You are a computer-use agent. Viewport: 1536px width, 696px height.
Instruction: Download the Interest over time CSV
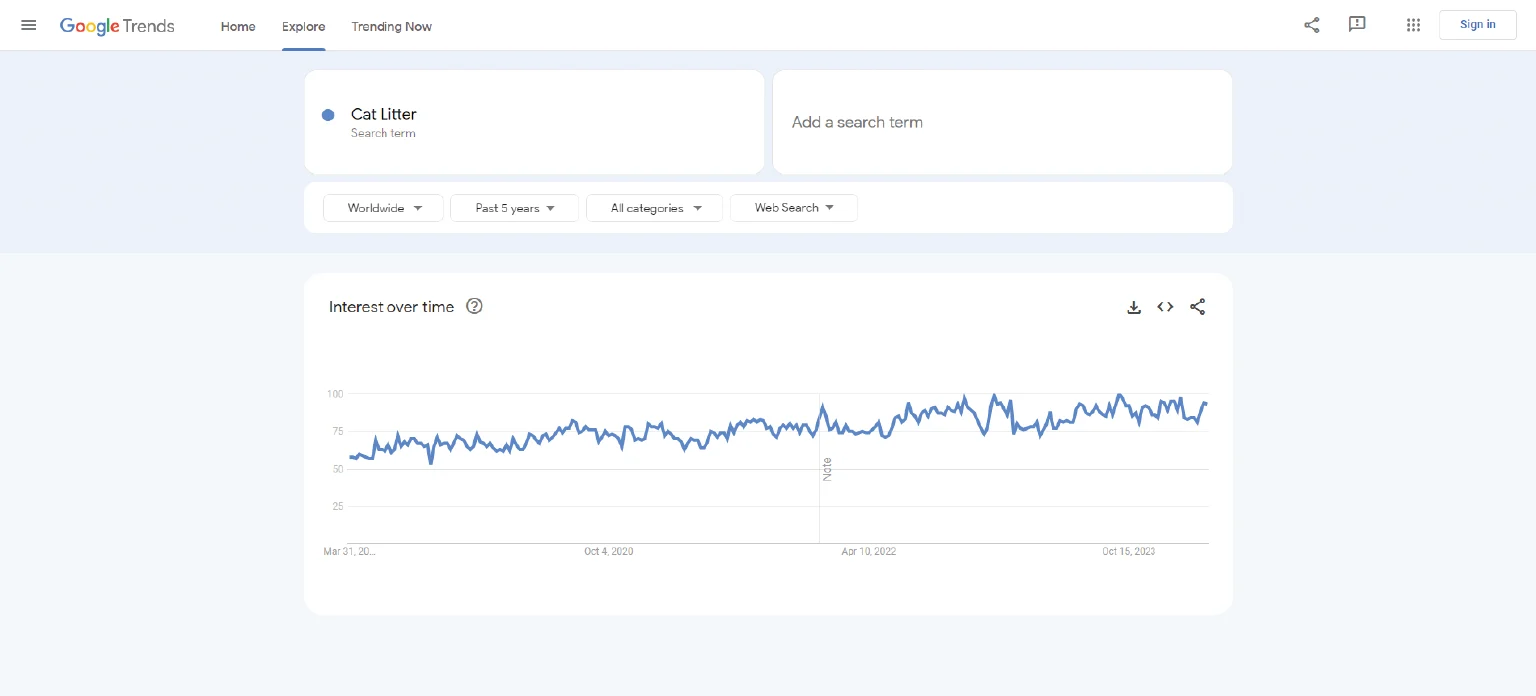[1134, 307]
